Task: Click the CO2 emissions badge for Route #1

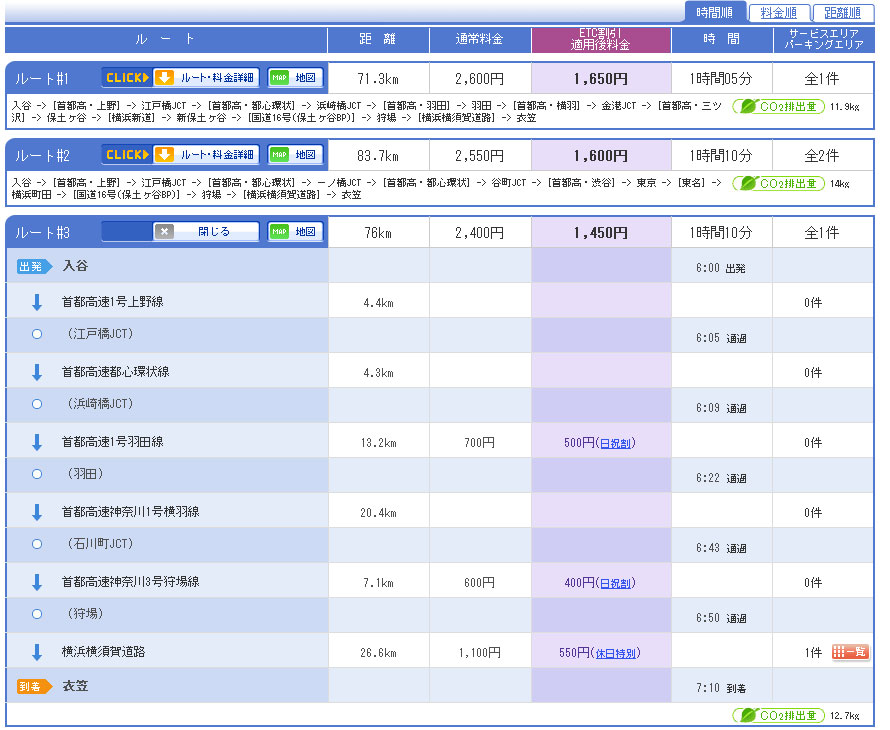Action: (779, 106)
